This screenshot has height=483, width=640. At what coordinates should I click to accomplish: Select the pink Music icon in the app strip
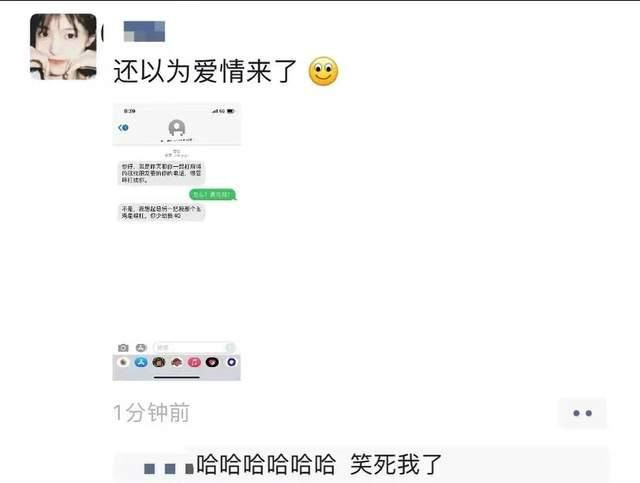click(x=194, y=362)
